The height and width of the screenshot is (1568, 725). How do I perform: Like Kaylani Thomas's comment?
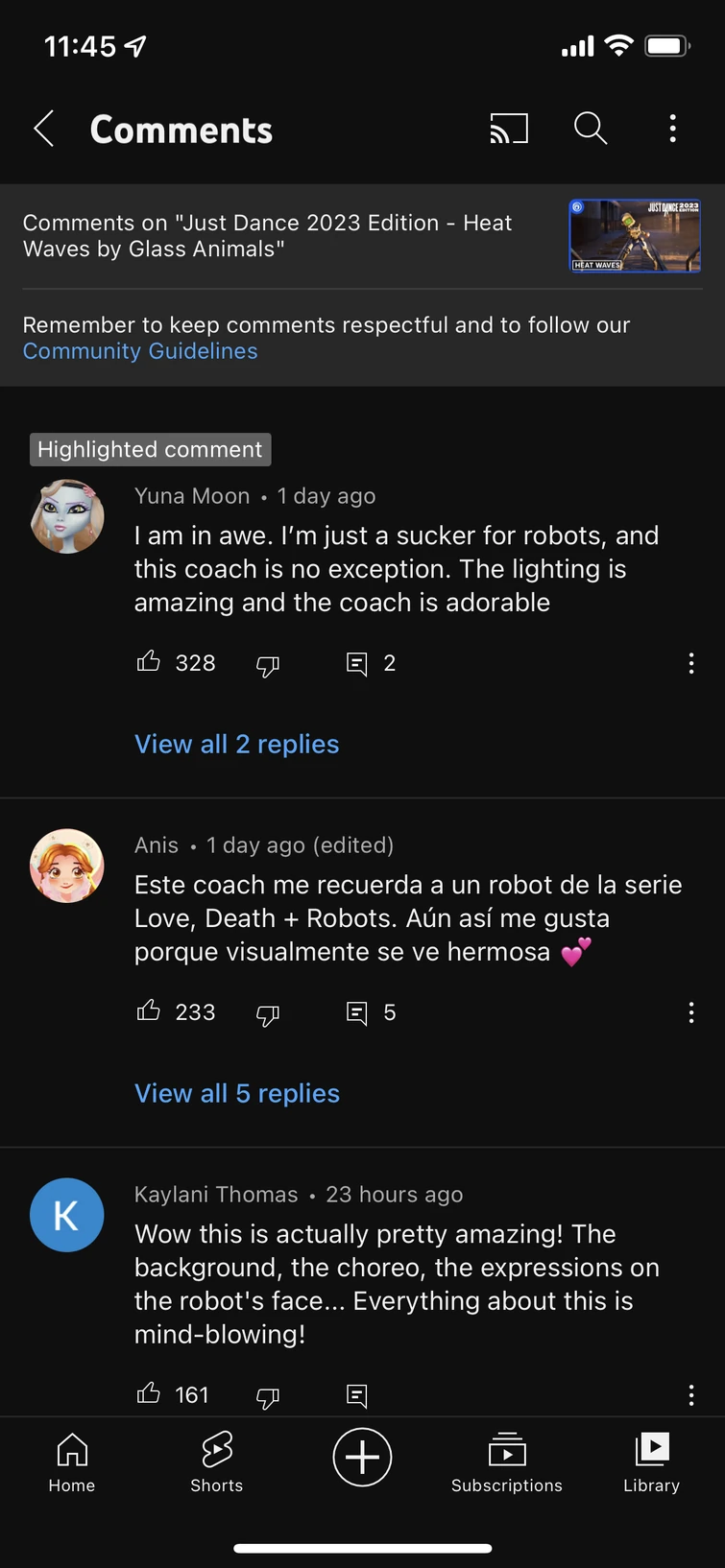tap(149, 1393)
